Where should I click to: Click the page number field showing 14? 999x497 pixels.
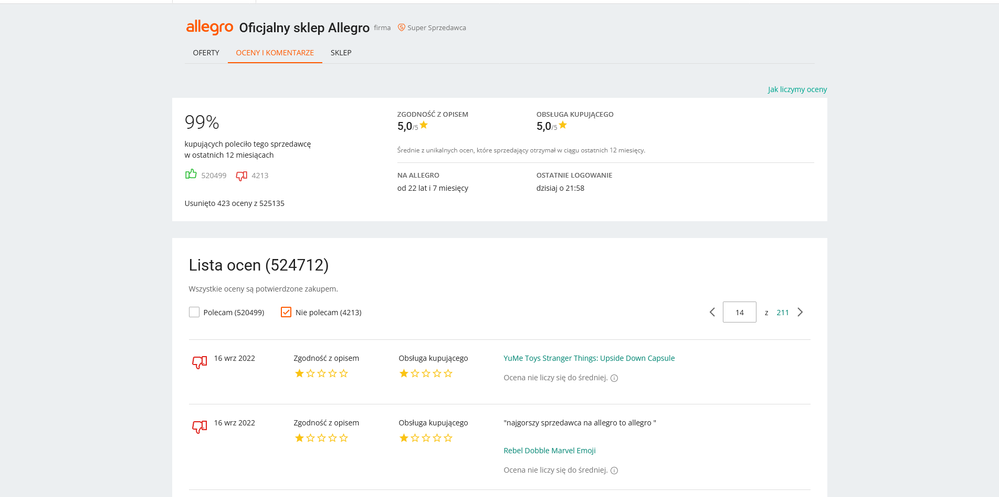pyautogui.click(x=740, y=312)
